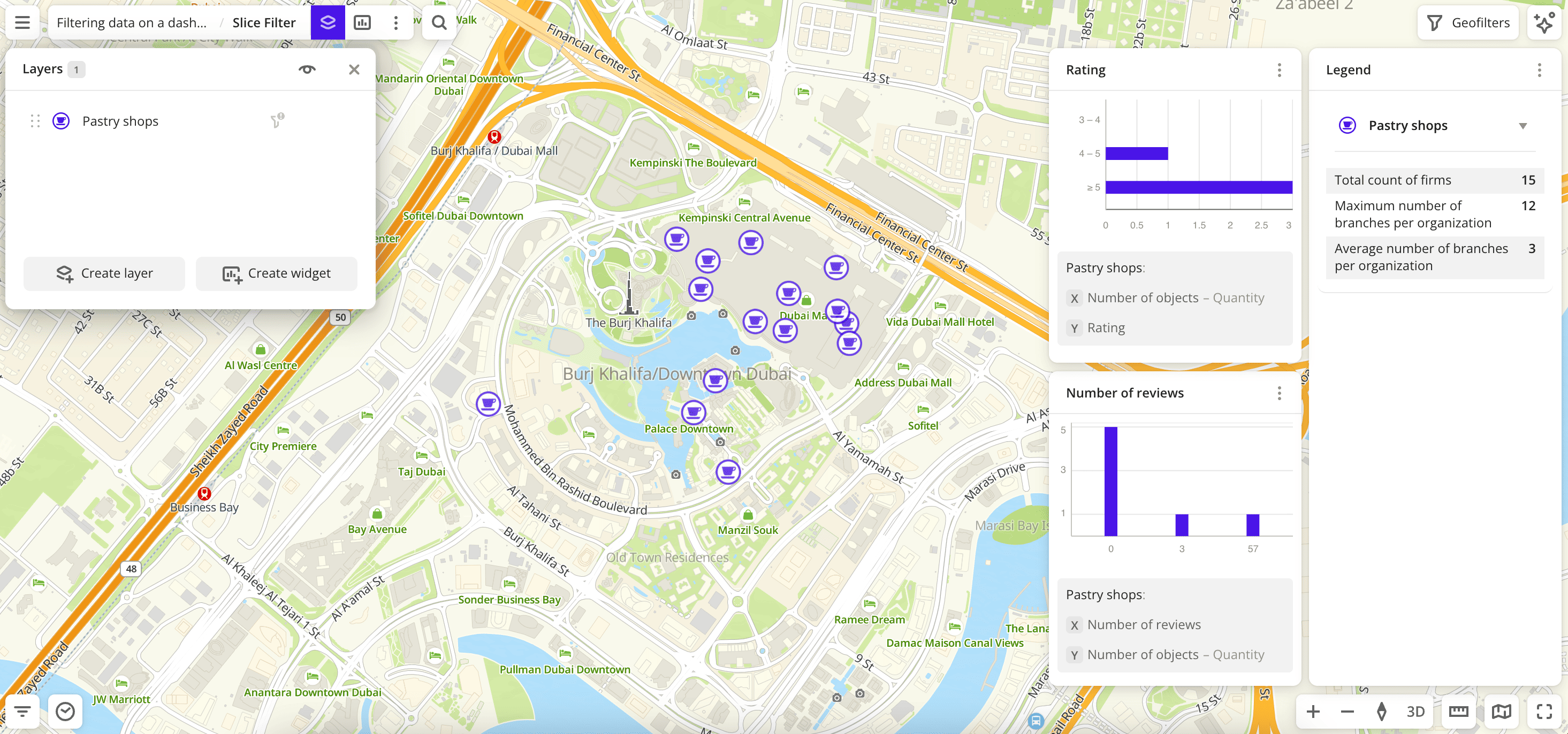The width and height of the screenshot is (1568, 734).
Task: Click the Layers panel toolbar icon
Action: tap(328, 22)
